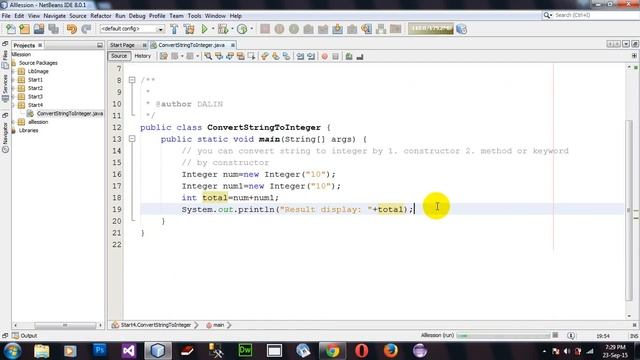Click the Clean and Build Project icon
The width and height of the screenshot is (640, 360).
click(x=189, y=29)
